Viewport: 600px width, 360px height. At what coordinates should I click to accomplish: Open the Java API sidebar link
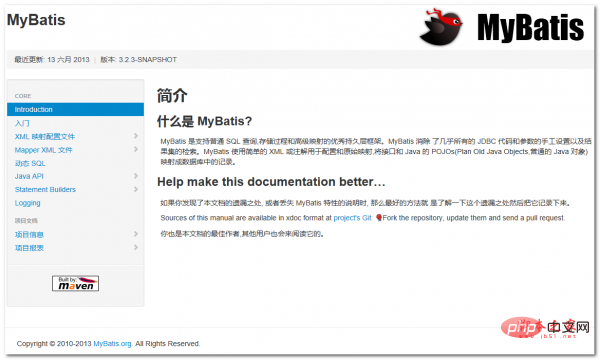pyautogui.click(x=29, y=176)
